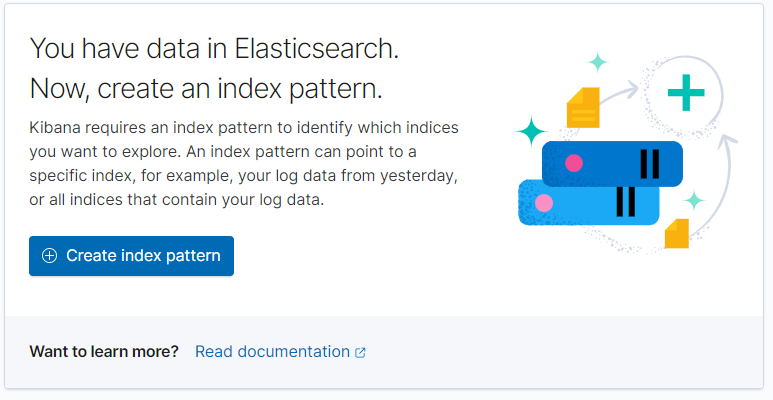Click the plus-circle icon in Create button
773x400 pixels.
click(49, 256)
